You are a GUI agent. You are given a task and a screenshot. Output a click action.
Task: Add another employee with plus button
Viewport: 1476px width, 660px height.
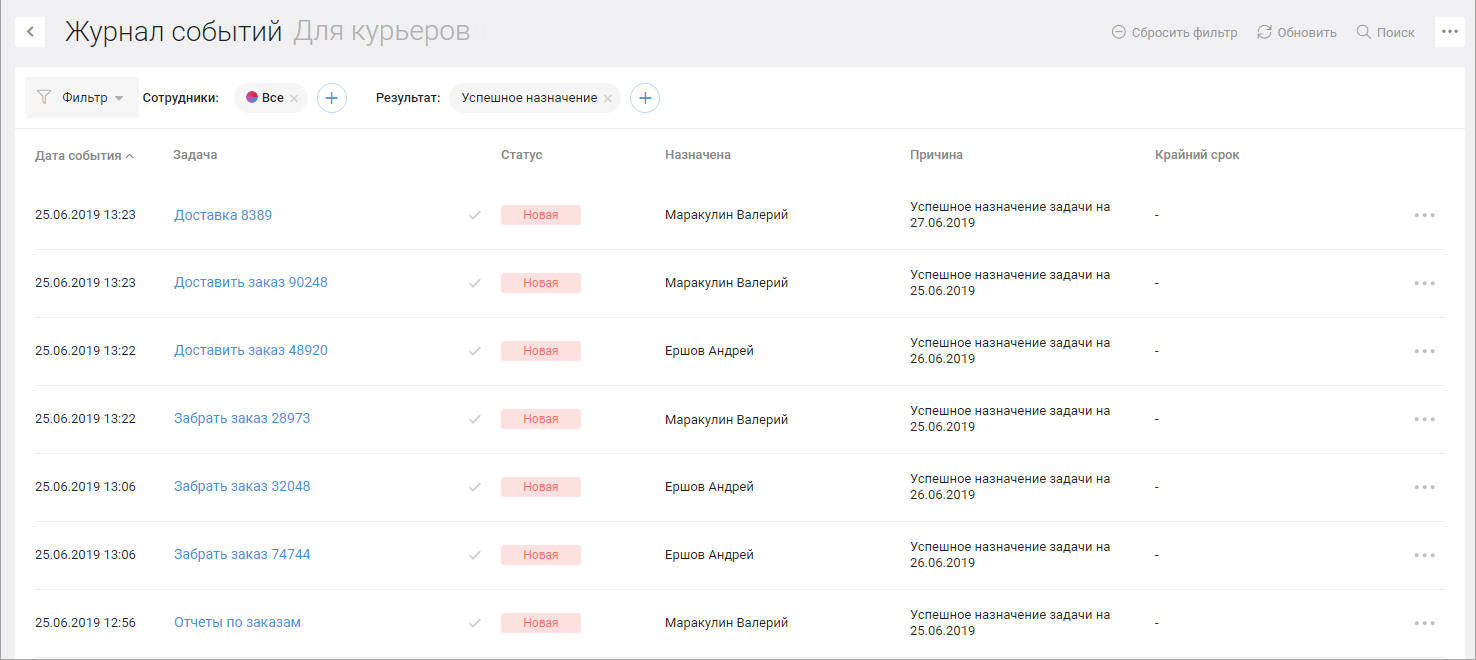pos(332,98)
